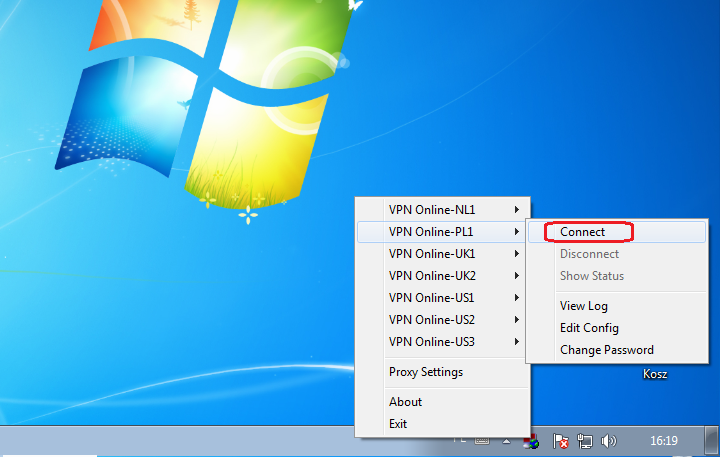Open the Action Center flag icon
This screenshot has height=457, width=720.
[x=561, y=441]
